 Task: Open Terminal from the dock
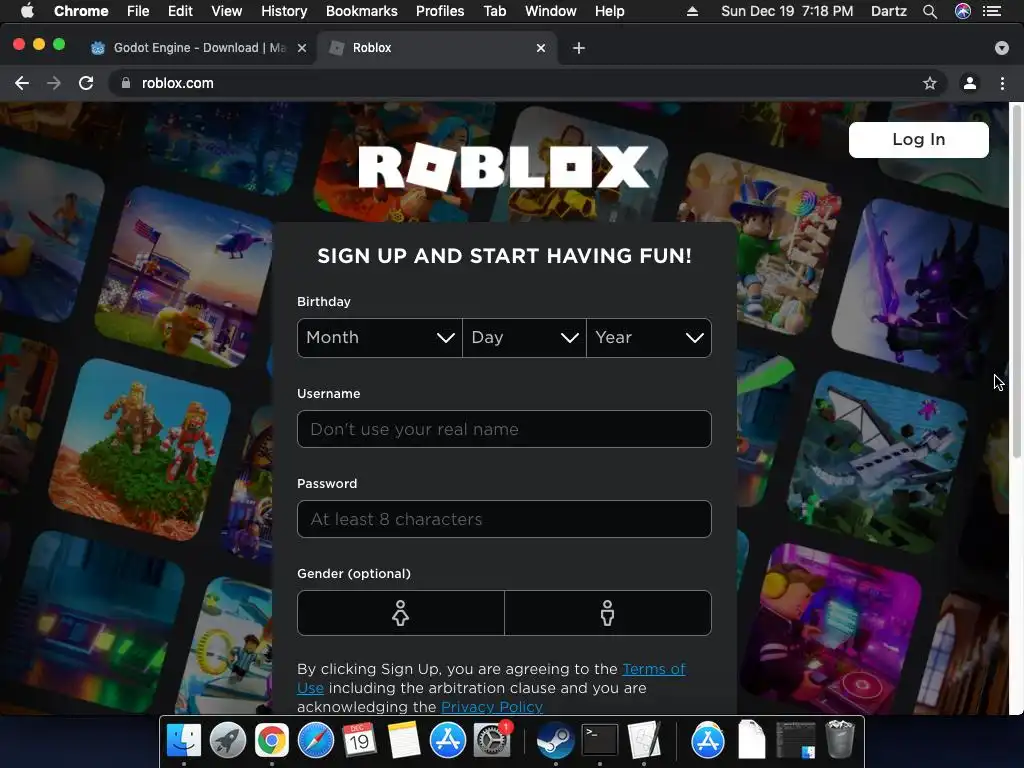600,741
